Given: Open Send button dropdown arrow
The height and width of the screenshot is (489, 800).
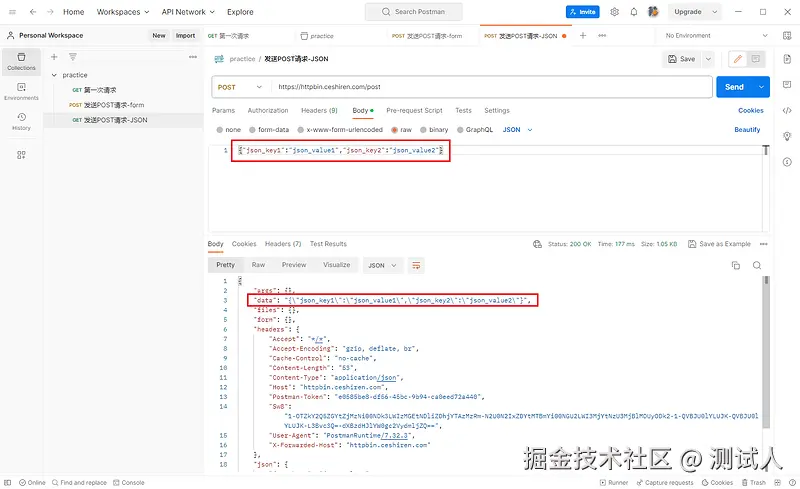Looking at the screenshot, I should [761, 87].
